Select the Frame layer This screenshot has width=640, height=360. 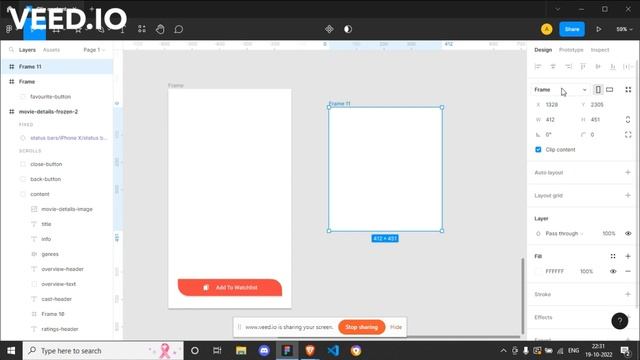(57, 82)
